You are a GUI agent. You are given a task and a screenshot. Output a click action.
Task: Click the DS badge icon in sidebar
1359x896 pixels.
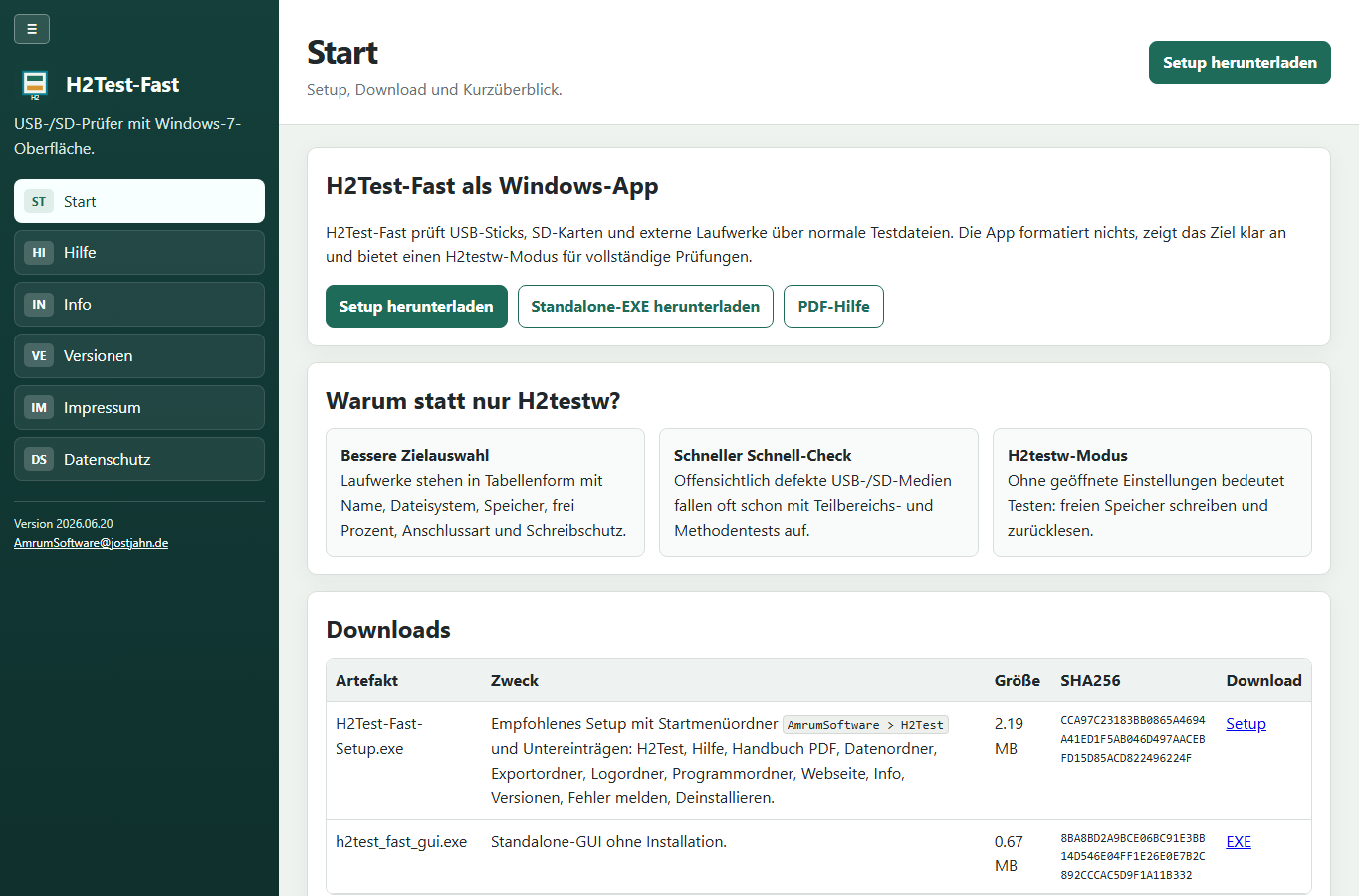pos(39,460)
